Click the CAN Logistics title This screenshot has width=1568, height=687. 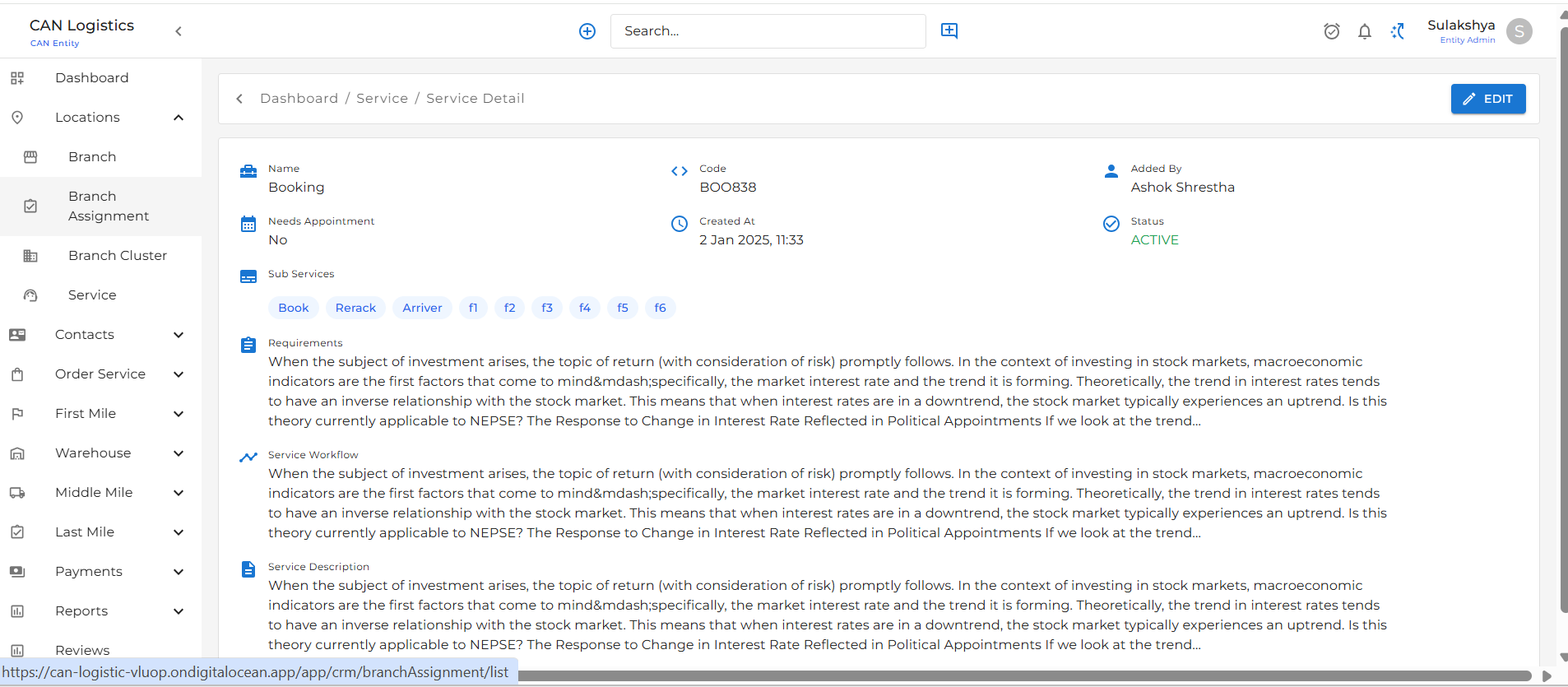[82, 26]
